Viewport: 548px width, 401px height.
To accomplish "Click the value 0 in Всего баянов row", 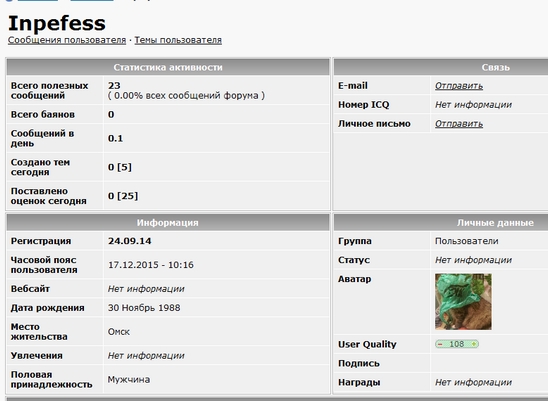I will (111, 115).
